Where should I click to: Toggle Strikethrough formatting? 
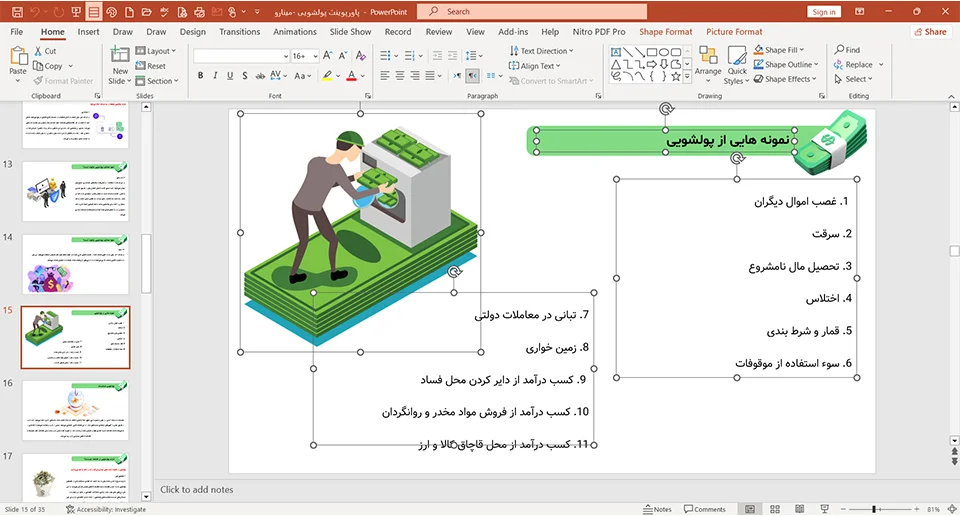[x=260, y=76]
